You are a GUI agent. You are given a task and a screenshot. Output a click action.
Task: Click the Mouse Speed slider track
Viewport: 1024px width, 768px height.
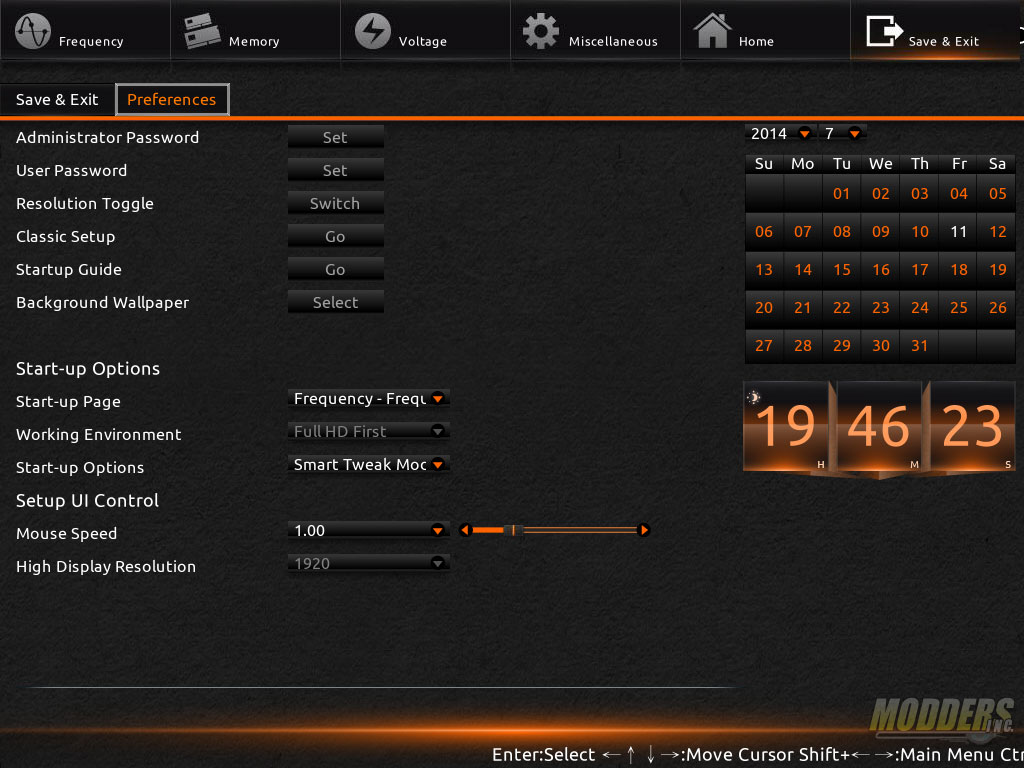(554, 530)
